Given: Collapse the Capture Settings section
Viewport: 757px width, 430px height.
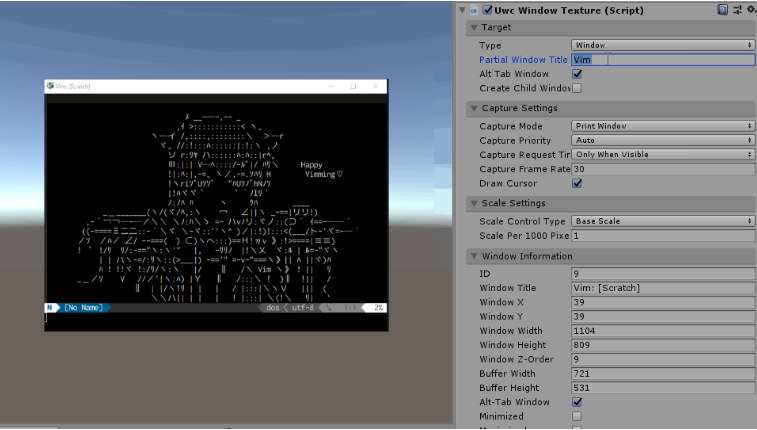Looking at the screenshot, I should point(474,108).
